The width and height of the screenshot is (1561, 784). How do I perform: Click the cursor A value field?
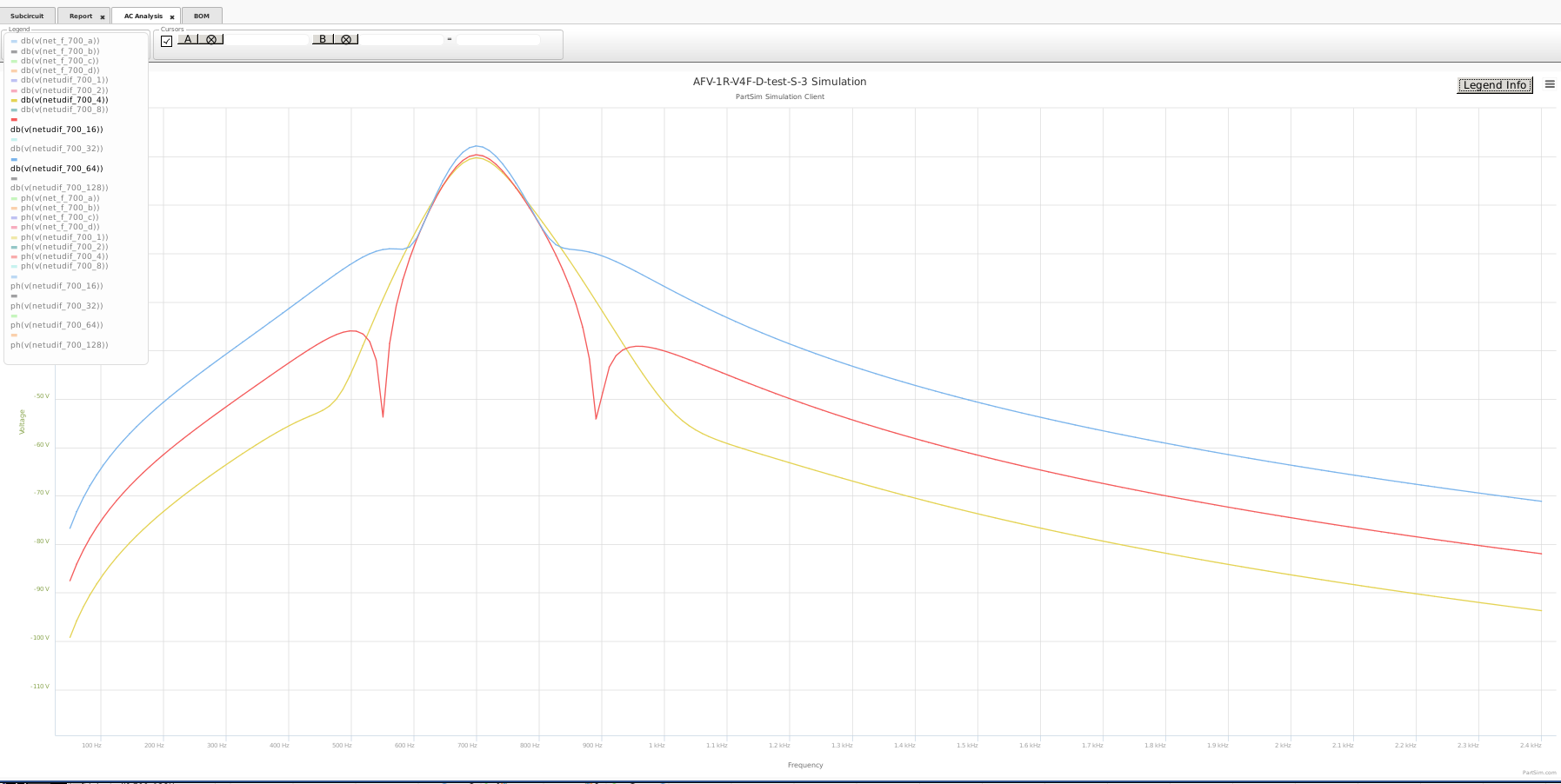tap(267, 40)
